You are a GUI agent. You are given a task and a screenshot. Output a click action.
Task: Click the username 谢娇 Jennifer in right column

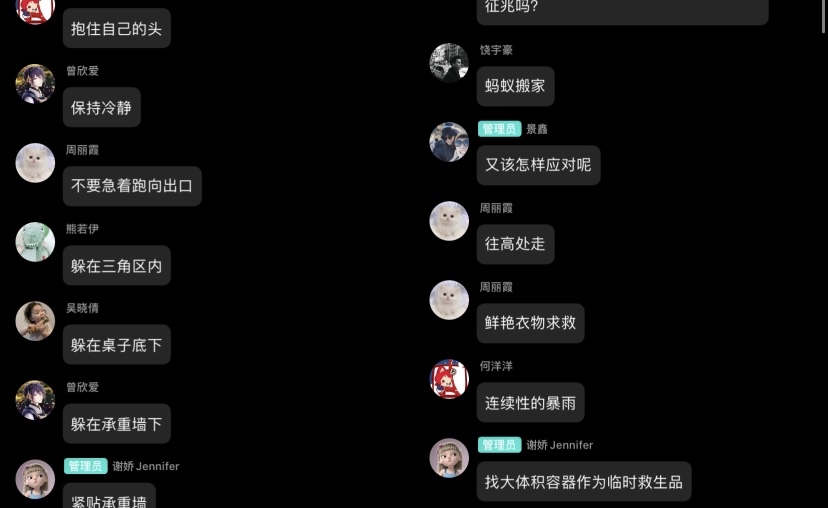click(x=560, y=445)
